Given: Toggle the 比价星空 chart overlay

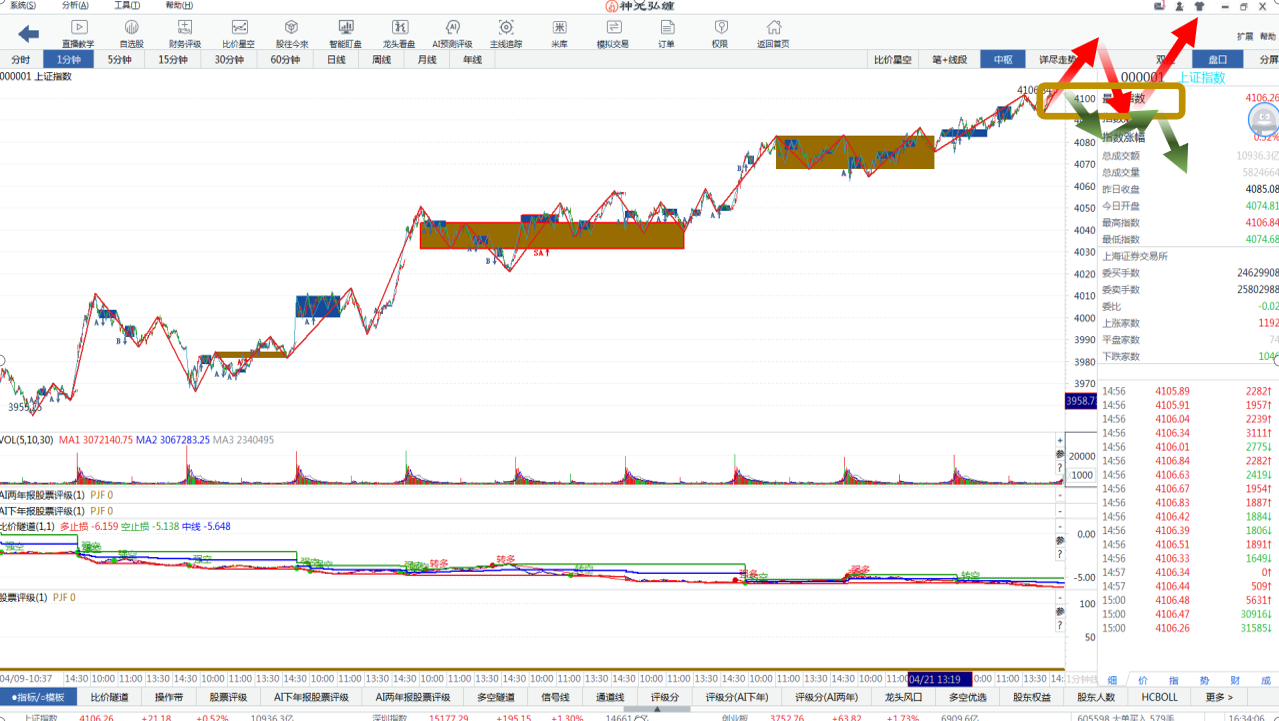Looking at the screenshot, I should coord(893,60).
